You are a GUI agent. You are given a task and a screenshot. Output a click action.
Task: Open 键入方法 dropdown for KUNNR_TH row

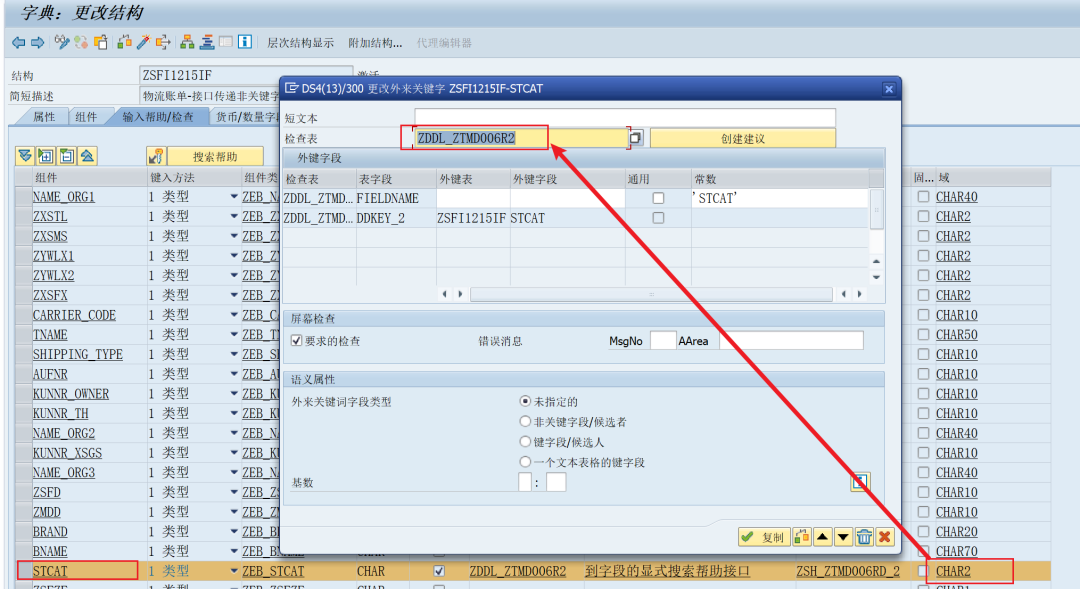(233, 413)
